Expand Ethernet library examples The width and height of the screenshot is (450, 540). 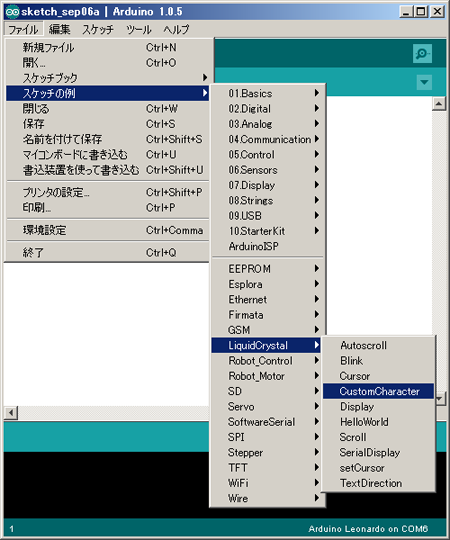(267, 299)
